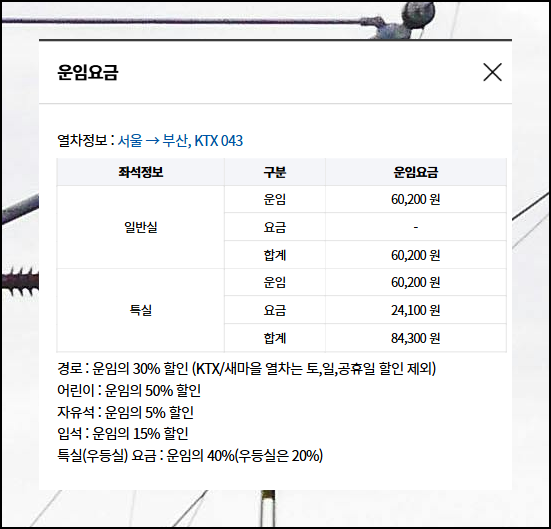Click the 열차정보 label
Viewport: 551px width, 529px height.
point(82,141)
